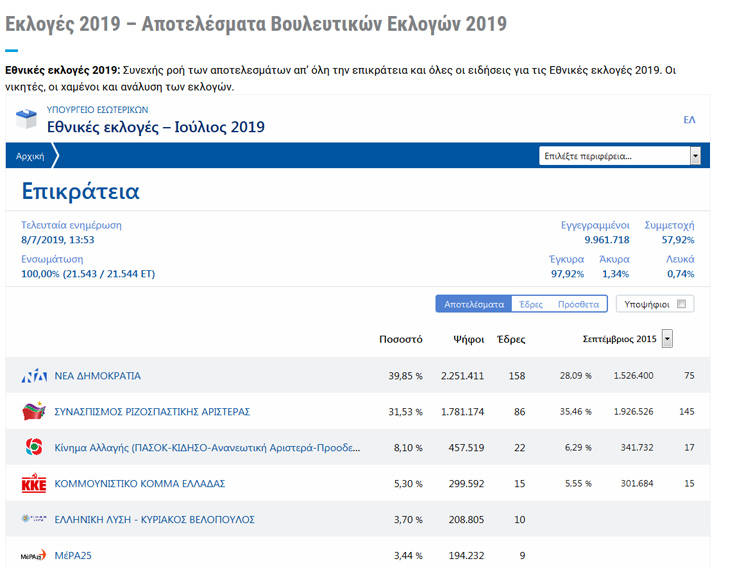
Task: Switch to the Πρόσθετα tab
Action: (578, 304)
